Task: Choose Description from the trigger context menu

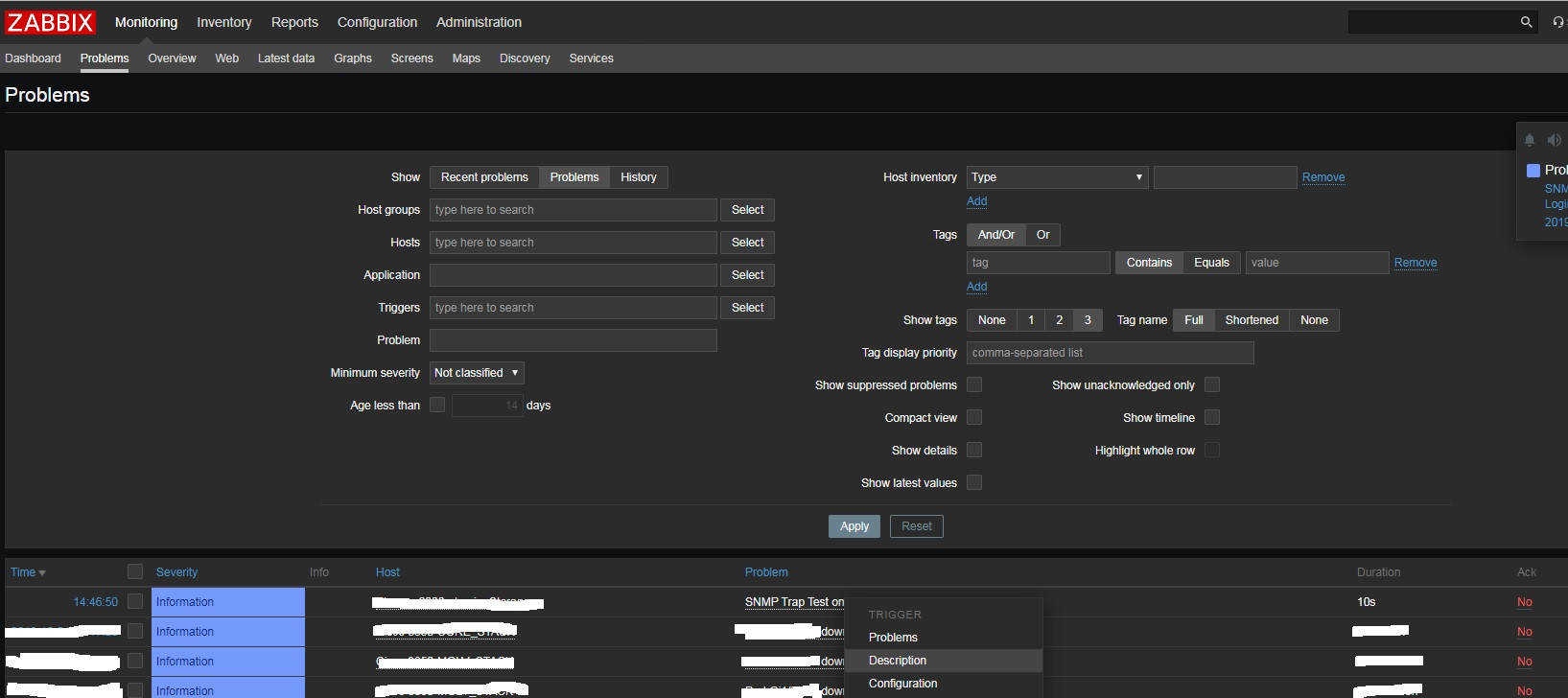Action: tap(898, 661)
